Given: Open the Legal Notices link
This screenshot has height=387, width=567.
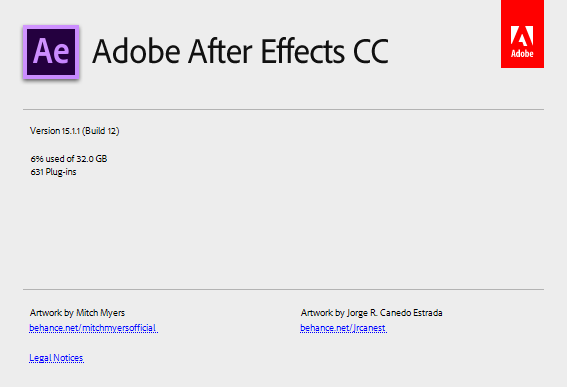Looking at the screenshot, I should pos(56,358).
